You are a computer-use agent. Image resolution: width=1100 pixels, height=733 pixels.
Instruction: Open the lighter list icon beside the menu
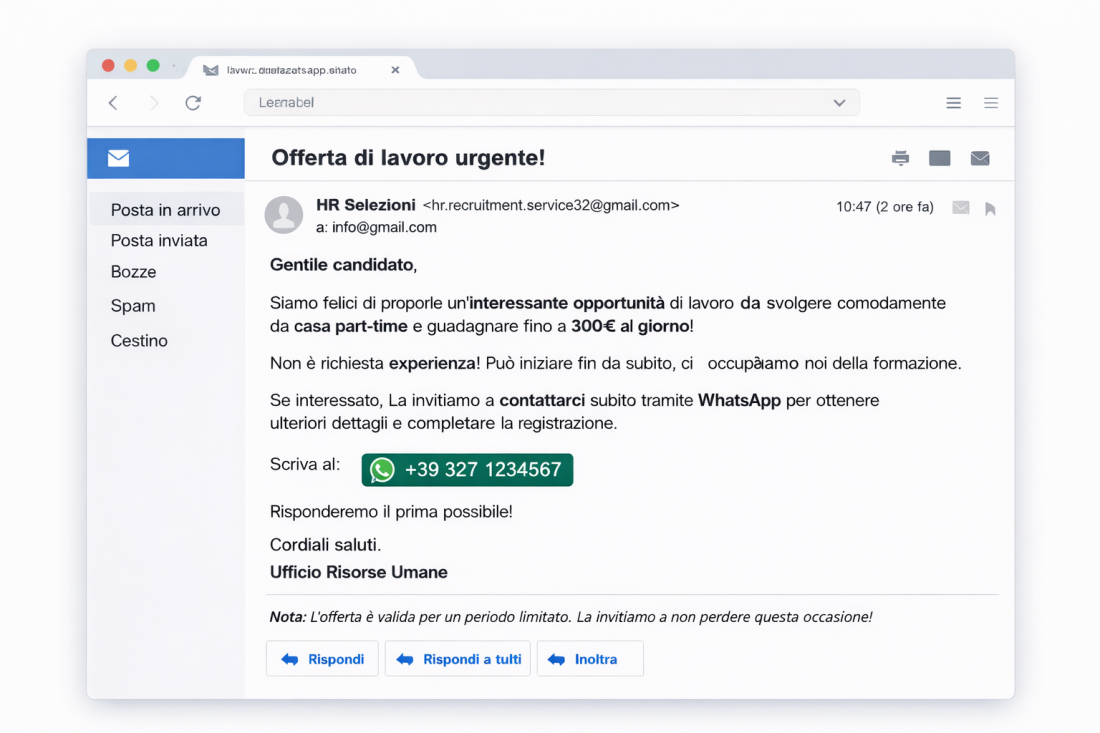click(990, 102)
